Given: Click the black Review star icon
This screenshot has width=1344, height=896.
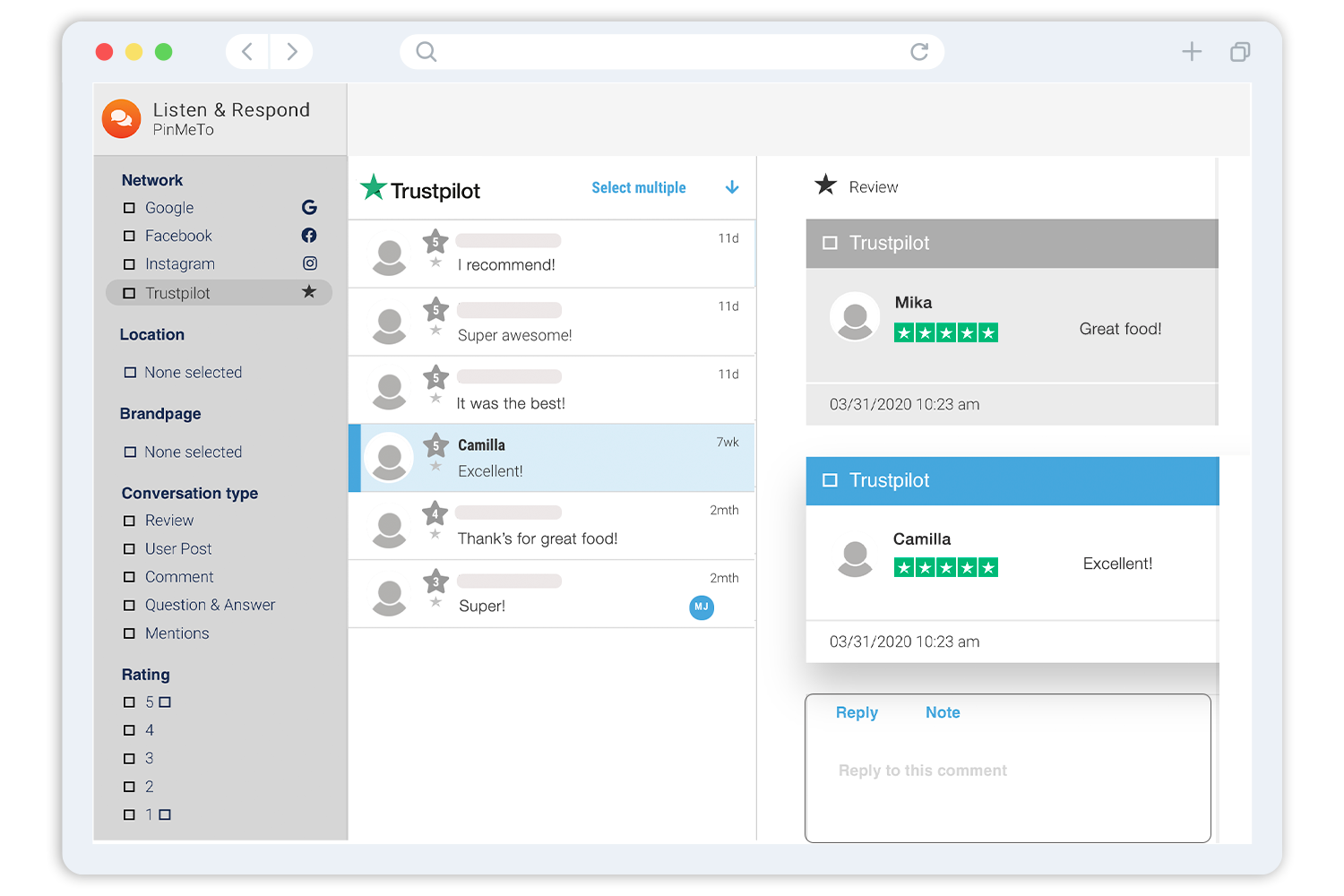Looking at the screenshot, I should (825, 185).
